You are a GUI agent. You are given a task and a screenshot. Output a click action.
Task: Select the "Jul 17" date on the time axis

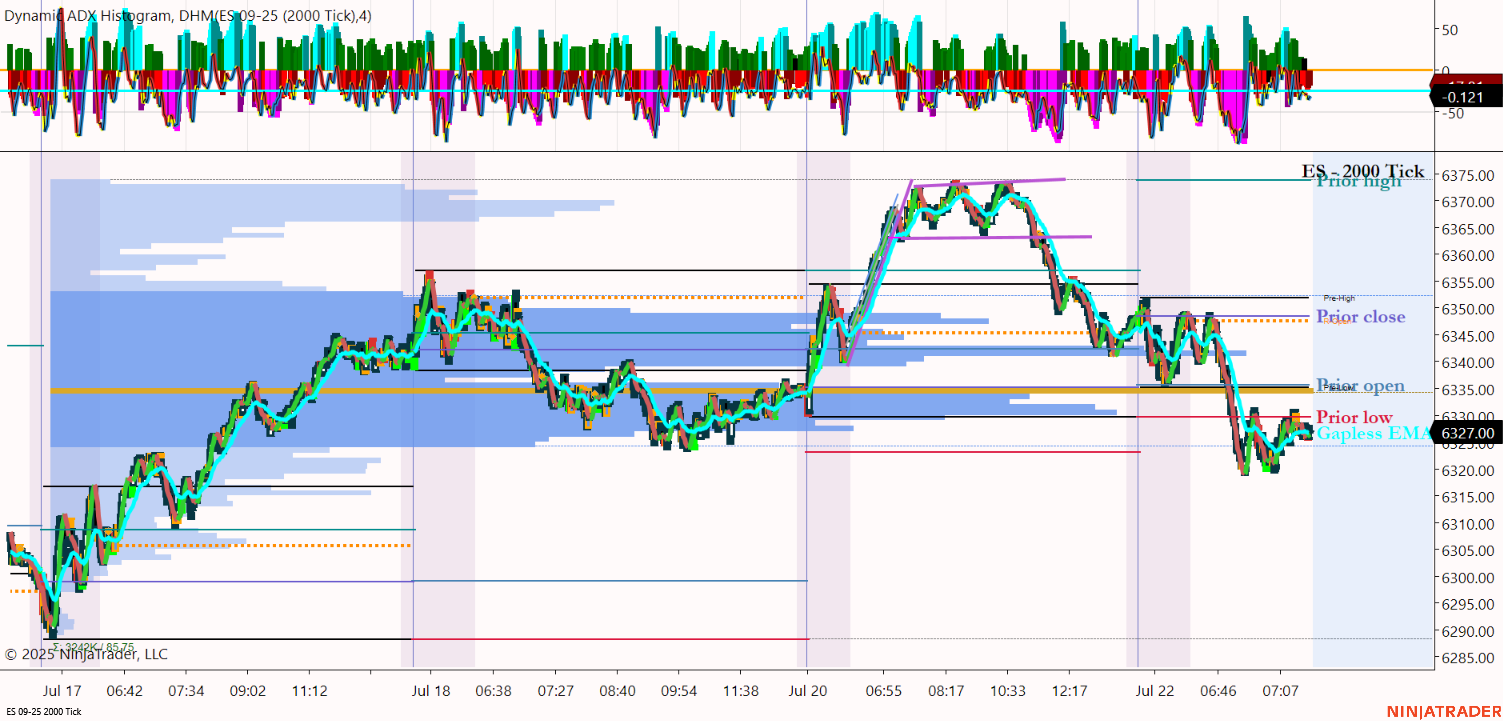[62, 691]
